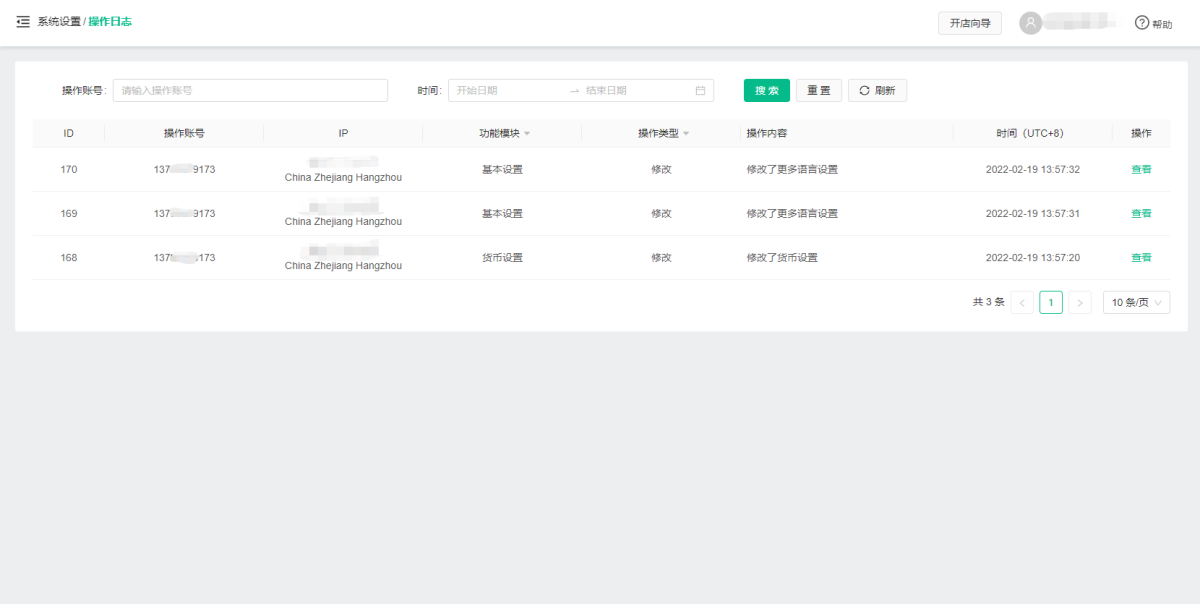Click the 重置 reset button
The width and height of the screenshot is (1200, 604).
click(818, 91)
